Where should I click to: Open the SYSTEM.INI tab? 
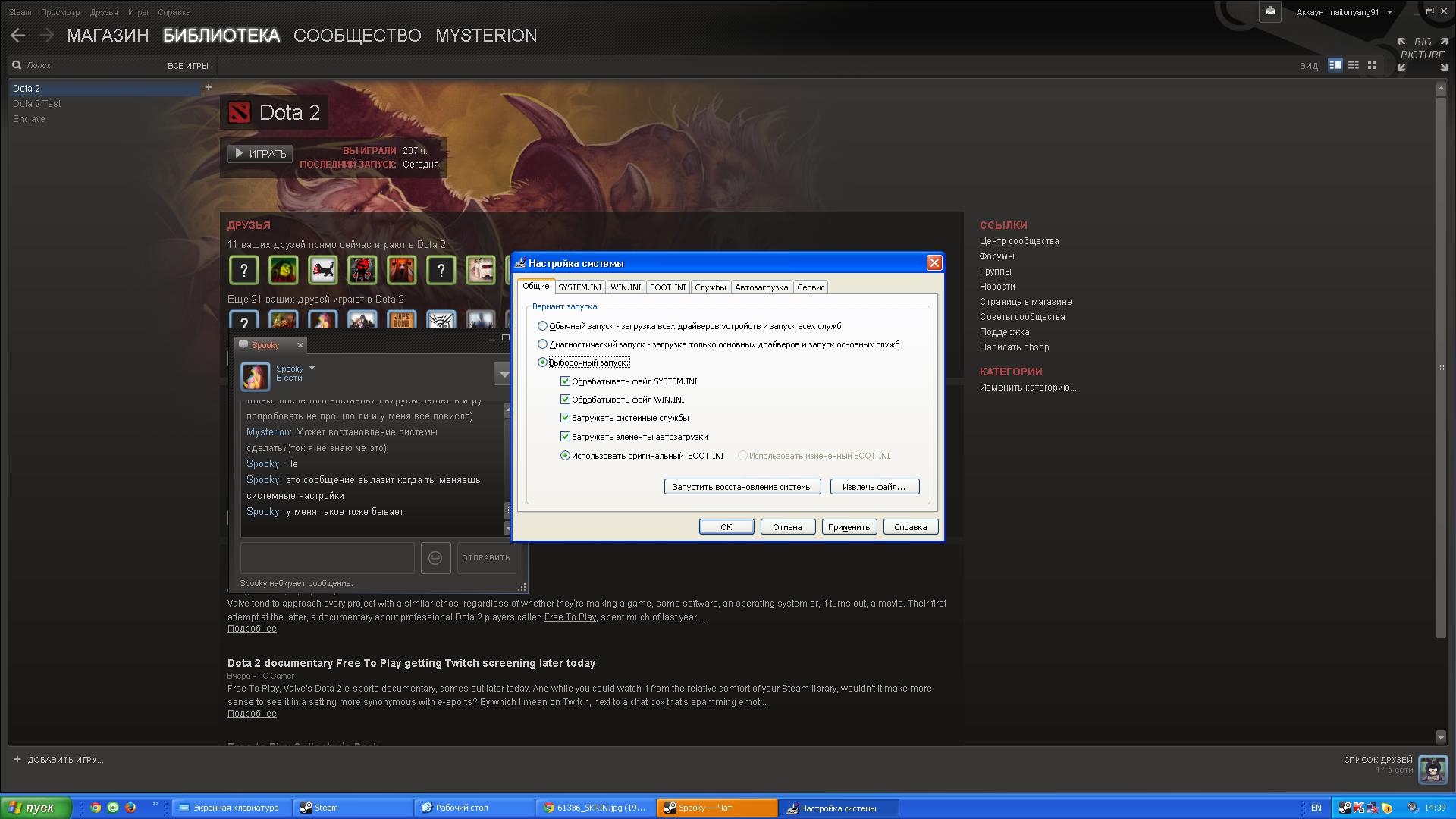pyautogui.click(x=579, y=287)
